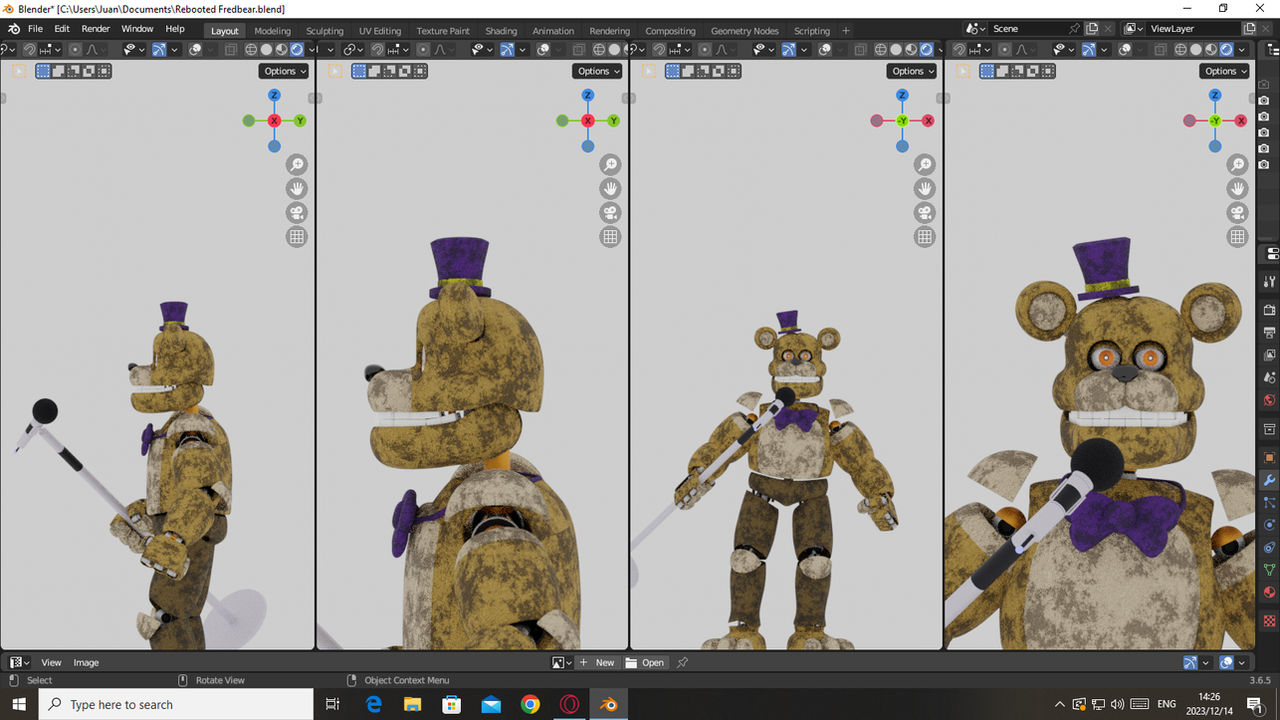Switch to the Sculpting workspace tab
1280x720 pixels.
point(324,31)
